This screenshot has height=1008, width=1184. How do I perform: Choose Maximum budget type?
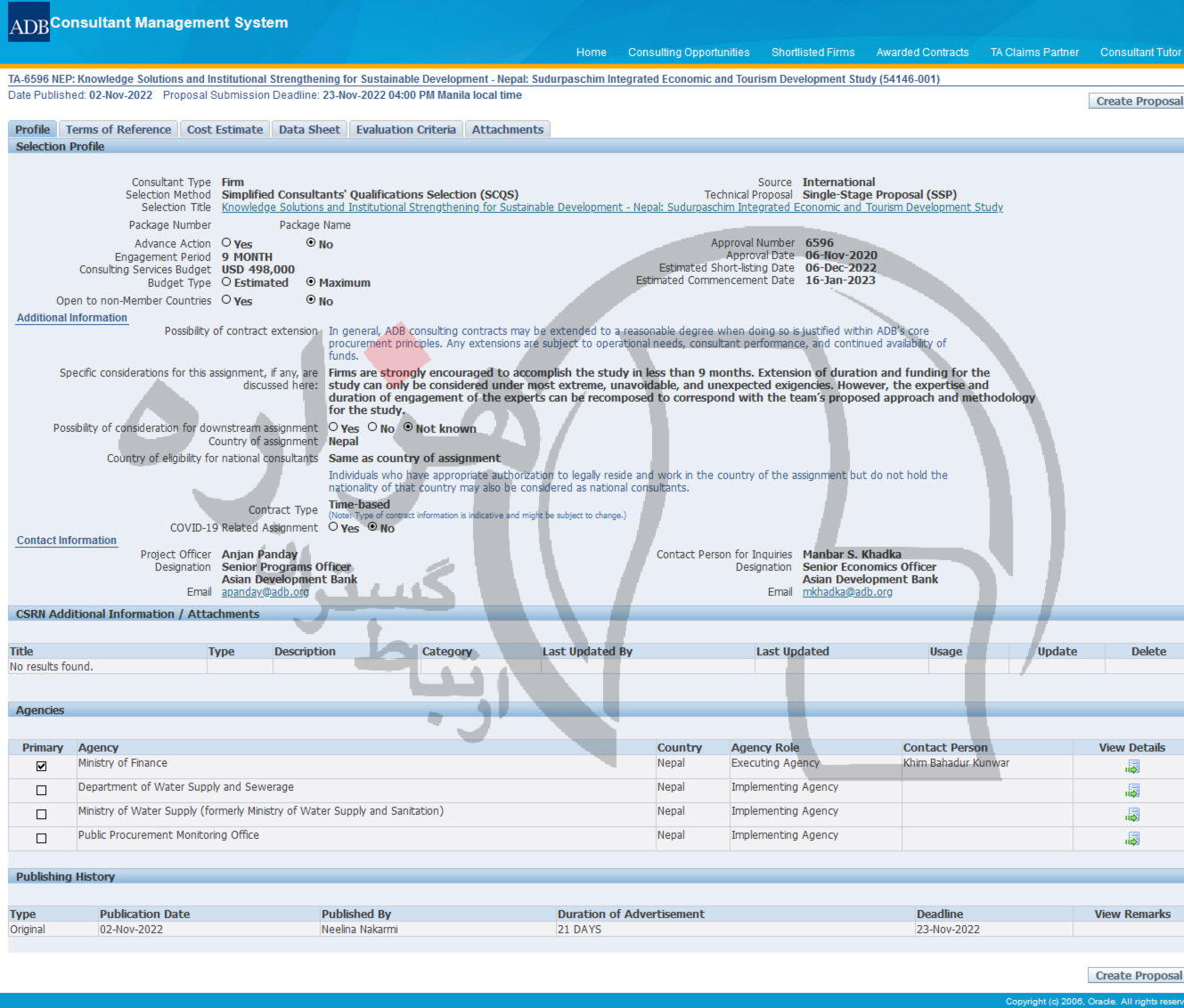(311, 281)
